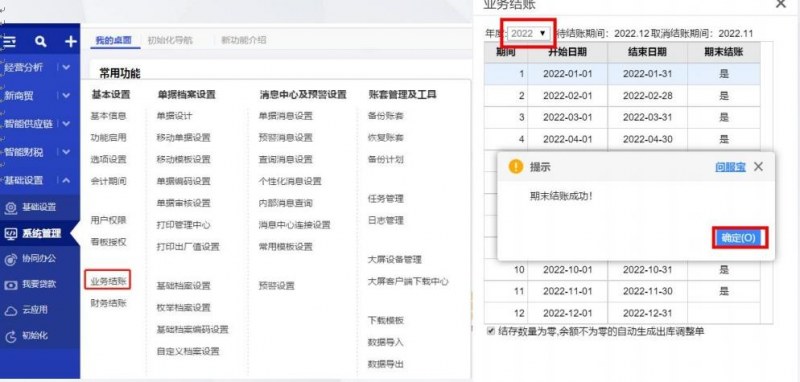This screenshot has height=382, width=800.
Task: Switch to 初始化导航 tab
Action: tap(170, 40)
